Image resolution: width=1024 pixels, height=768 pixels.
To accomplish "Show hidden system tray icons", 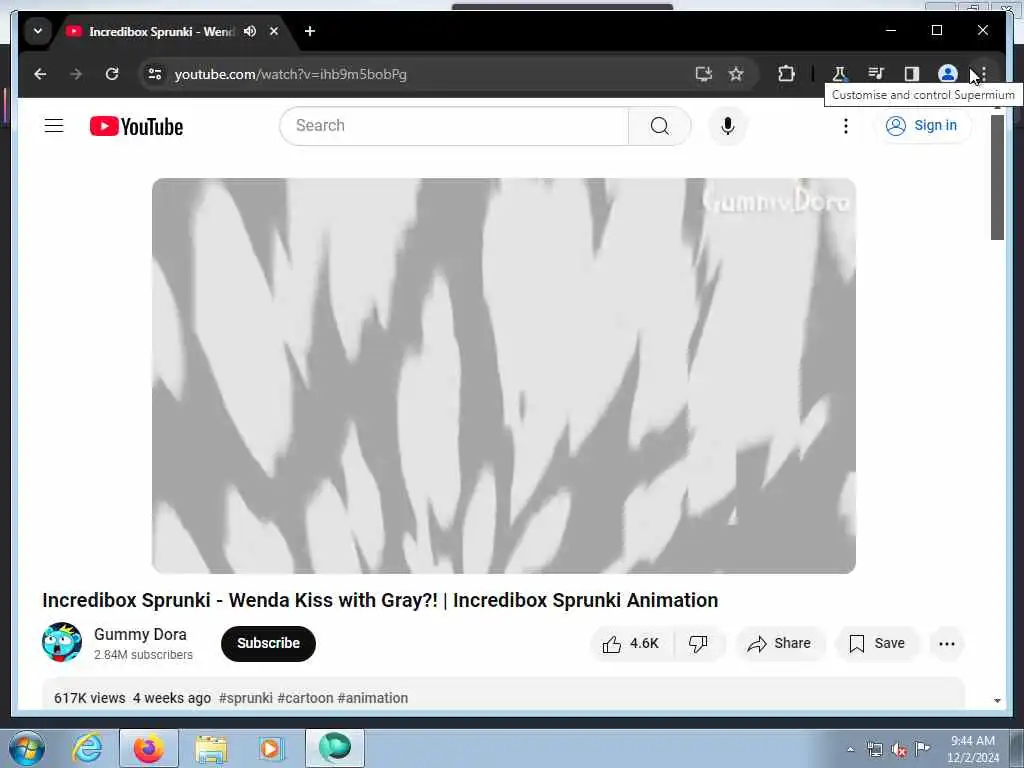I will [850, 749].
